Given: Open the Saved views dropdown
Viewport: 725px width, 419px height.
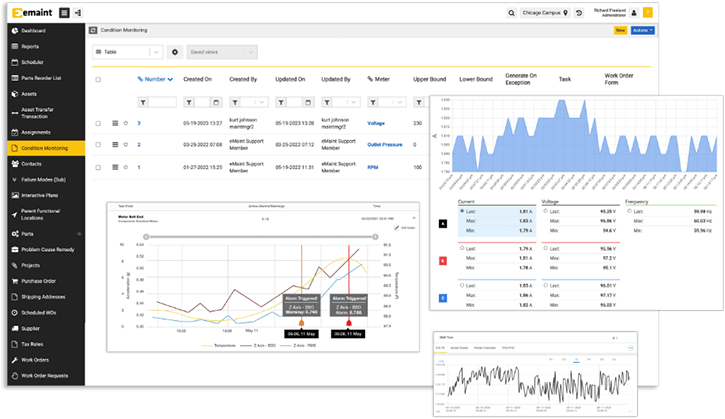Looking at the screenshot, I should click(222, 52).
